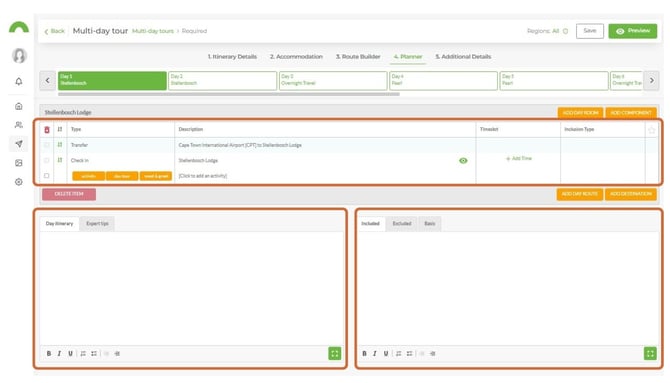Click the Add Component button
The height and width of the screenshot is (383, 670).
(631, 112)
